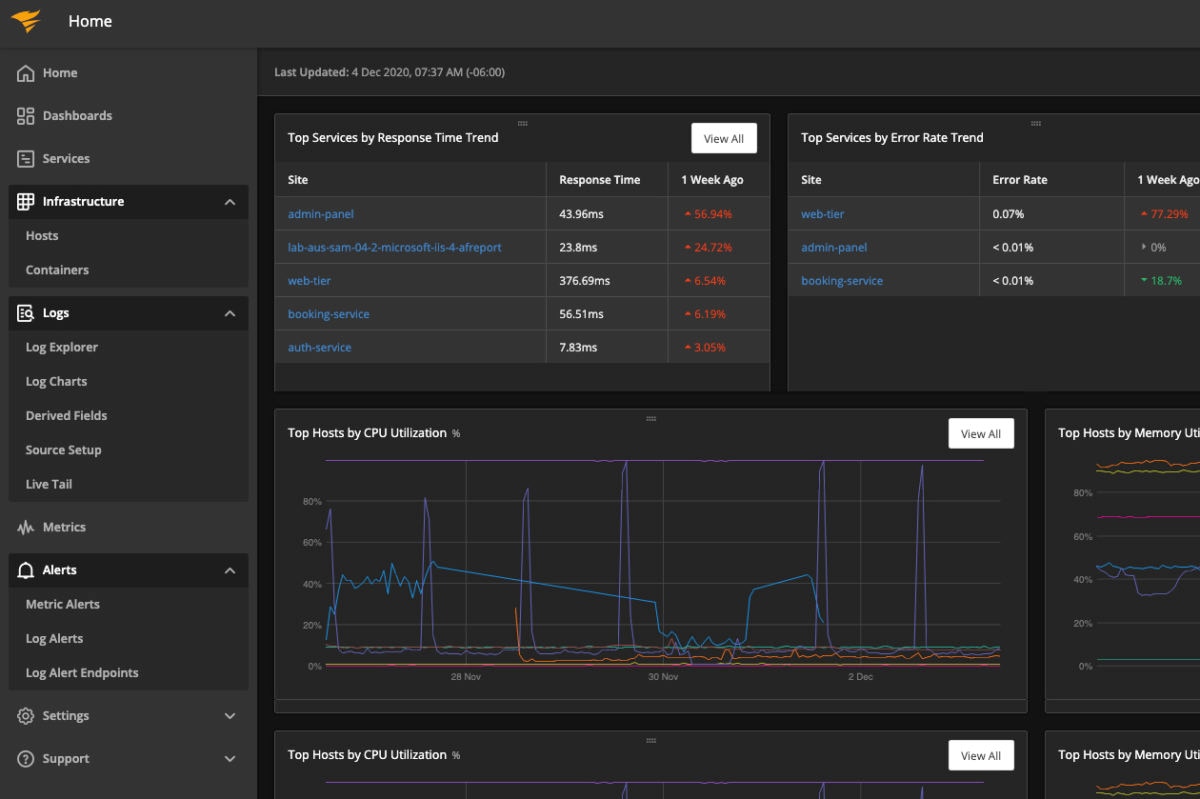This screenshot has height=799, width=1200.
Task: Collapse the Logs section chevron
Action: [230, 312]
